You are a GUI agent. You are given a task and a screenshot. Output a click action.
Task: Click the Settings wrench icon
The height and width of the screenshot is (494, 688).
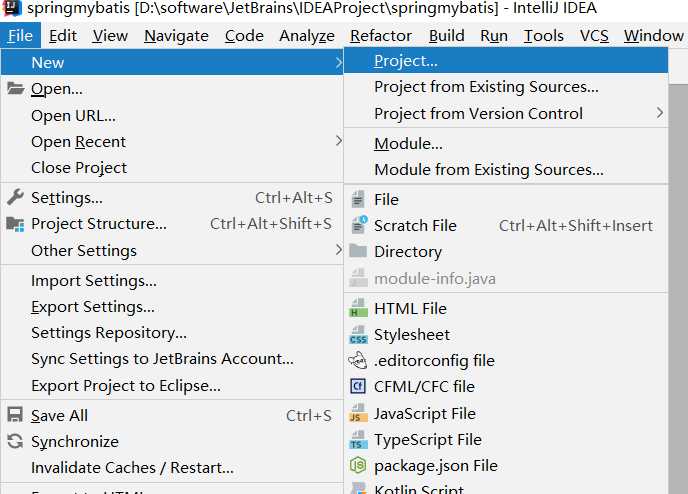coord(15,197)
